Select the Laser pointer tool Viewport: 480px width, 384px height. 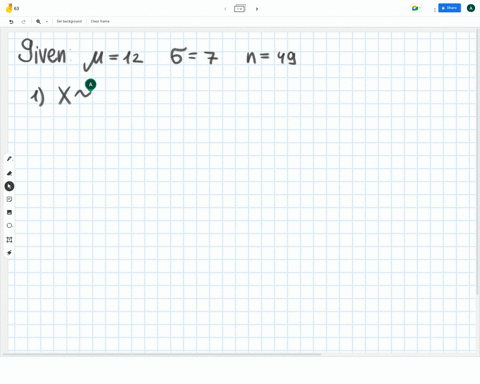[x=9, y=253]
